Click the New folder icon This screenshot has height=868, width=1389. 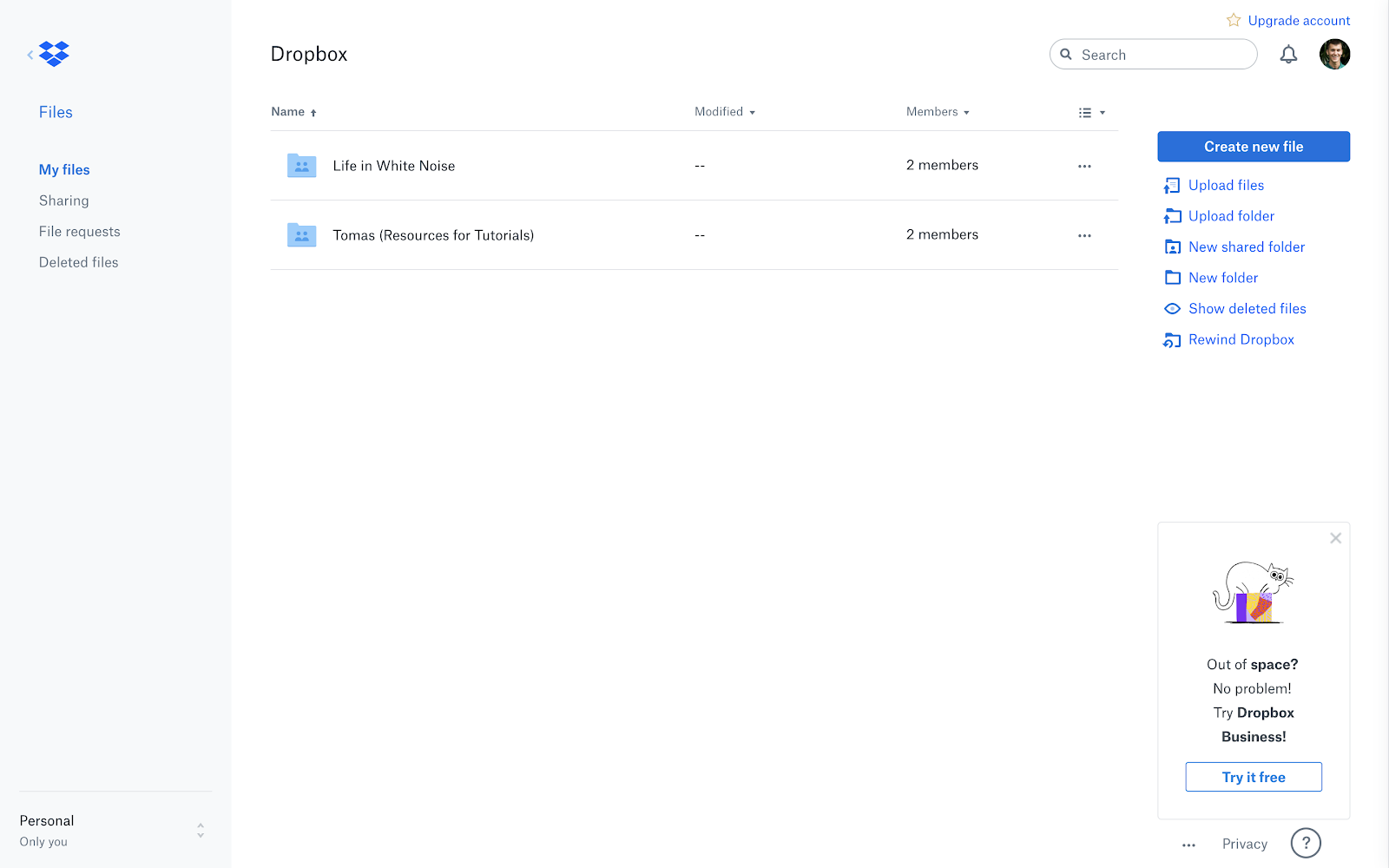1172,278
